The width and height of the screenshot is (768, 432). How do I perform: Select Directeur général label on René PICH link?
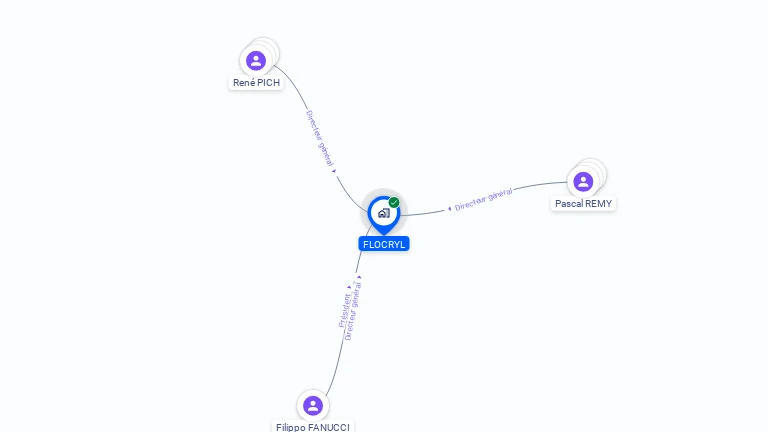pos(320,138)
